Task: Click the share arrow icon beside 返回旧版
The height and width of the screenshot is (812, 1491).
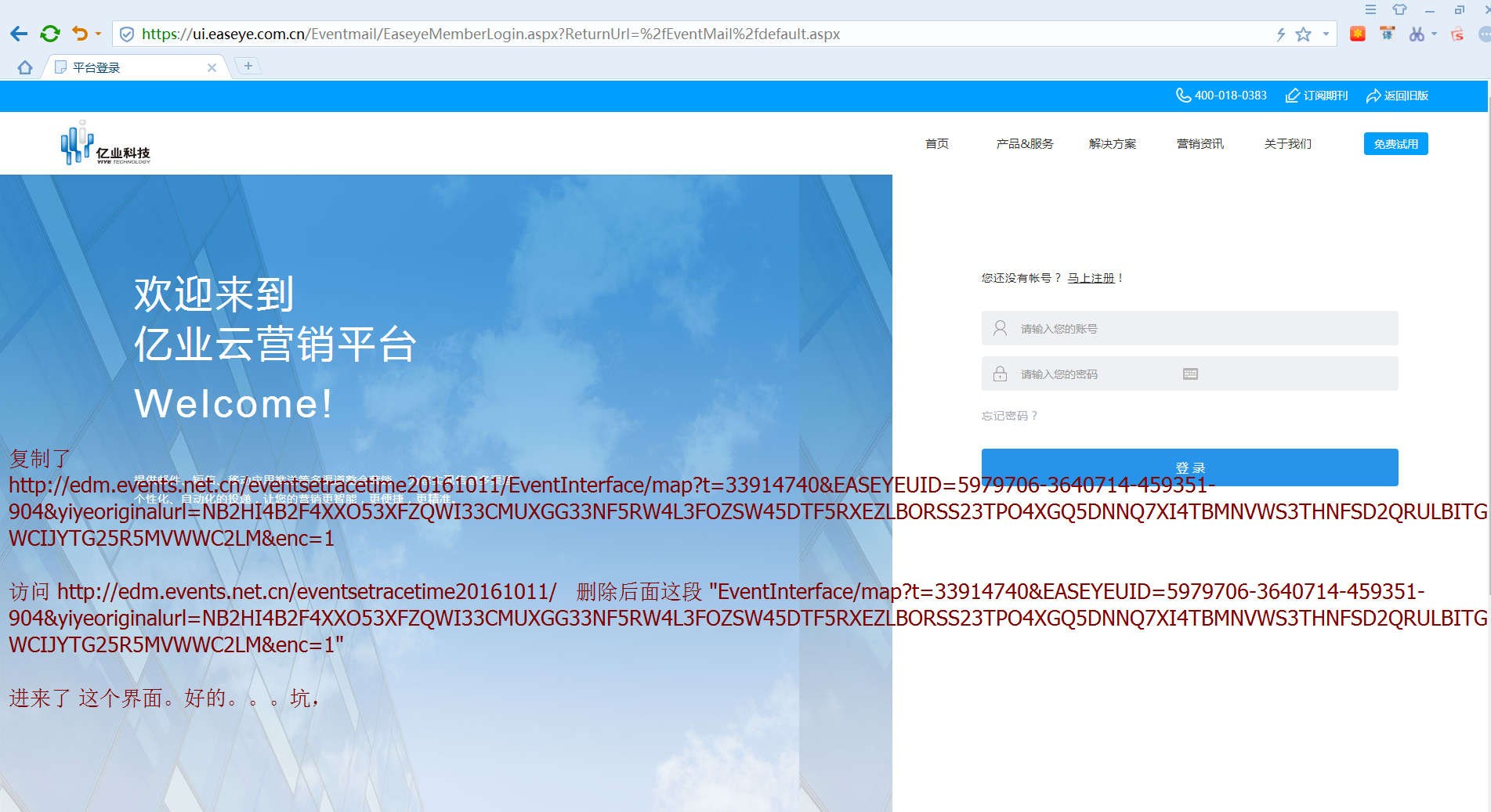Action: (x=1373, y=96)
